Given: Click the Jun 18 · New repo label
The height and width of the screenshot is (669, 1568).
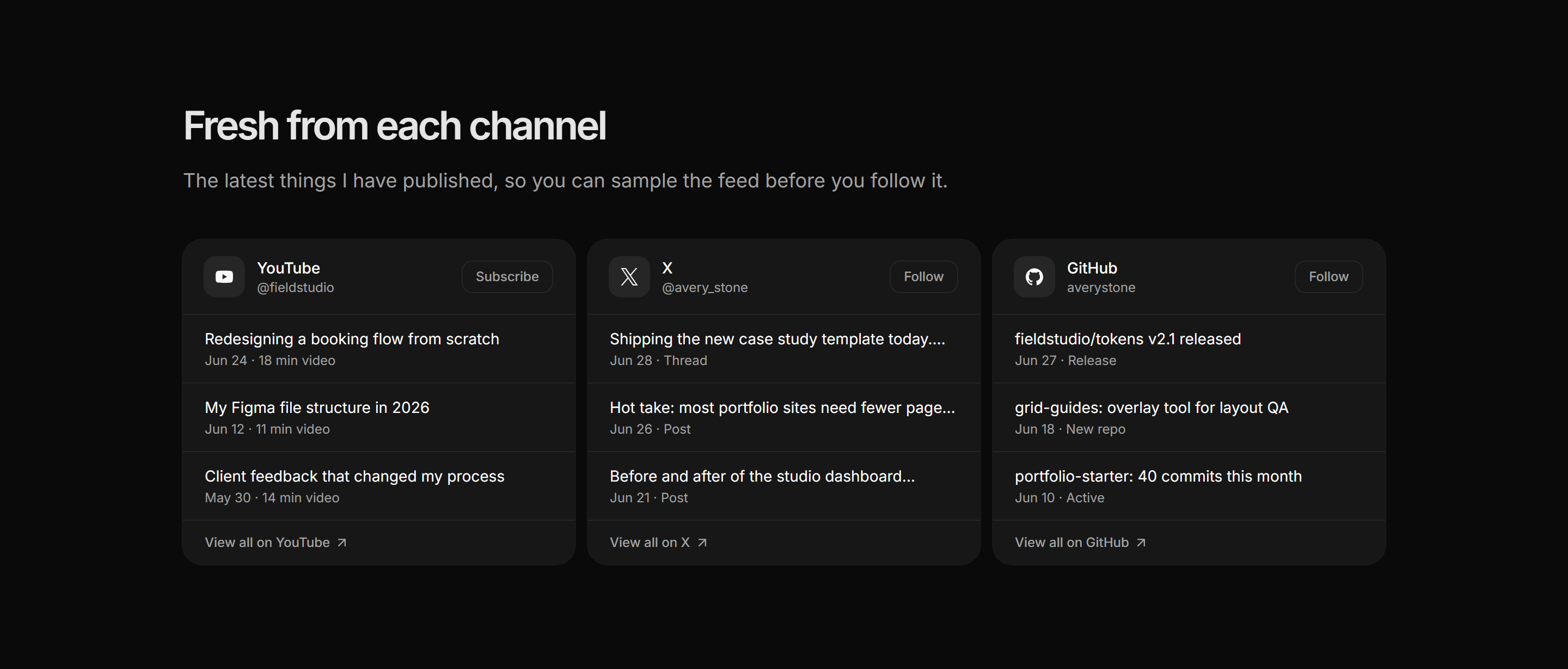Looking at the screenshot, I should (1070, 429).
